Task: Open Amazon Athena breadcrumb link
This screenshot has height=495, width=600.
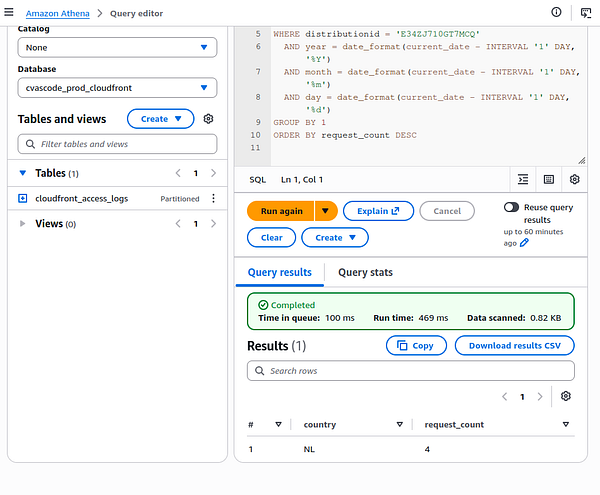Action: pyautogui.click(x=57, y=13)
